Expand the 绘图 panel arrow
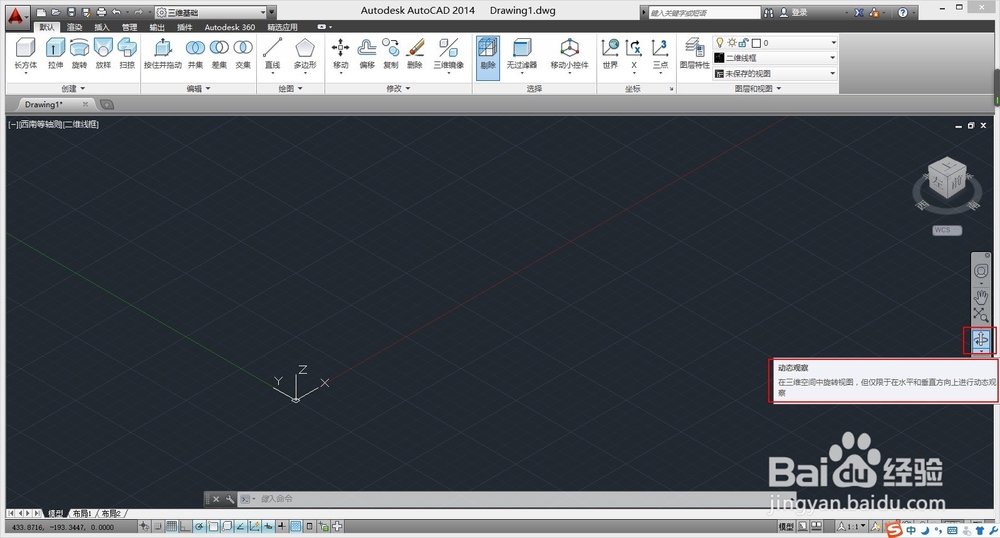 tap(300, 89)
